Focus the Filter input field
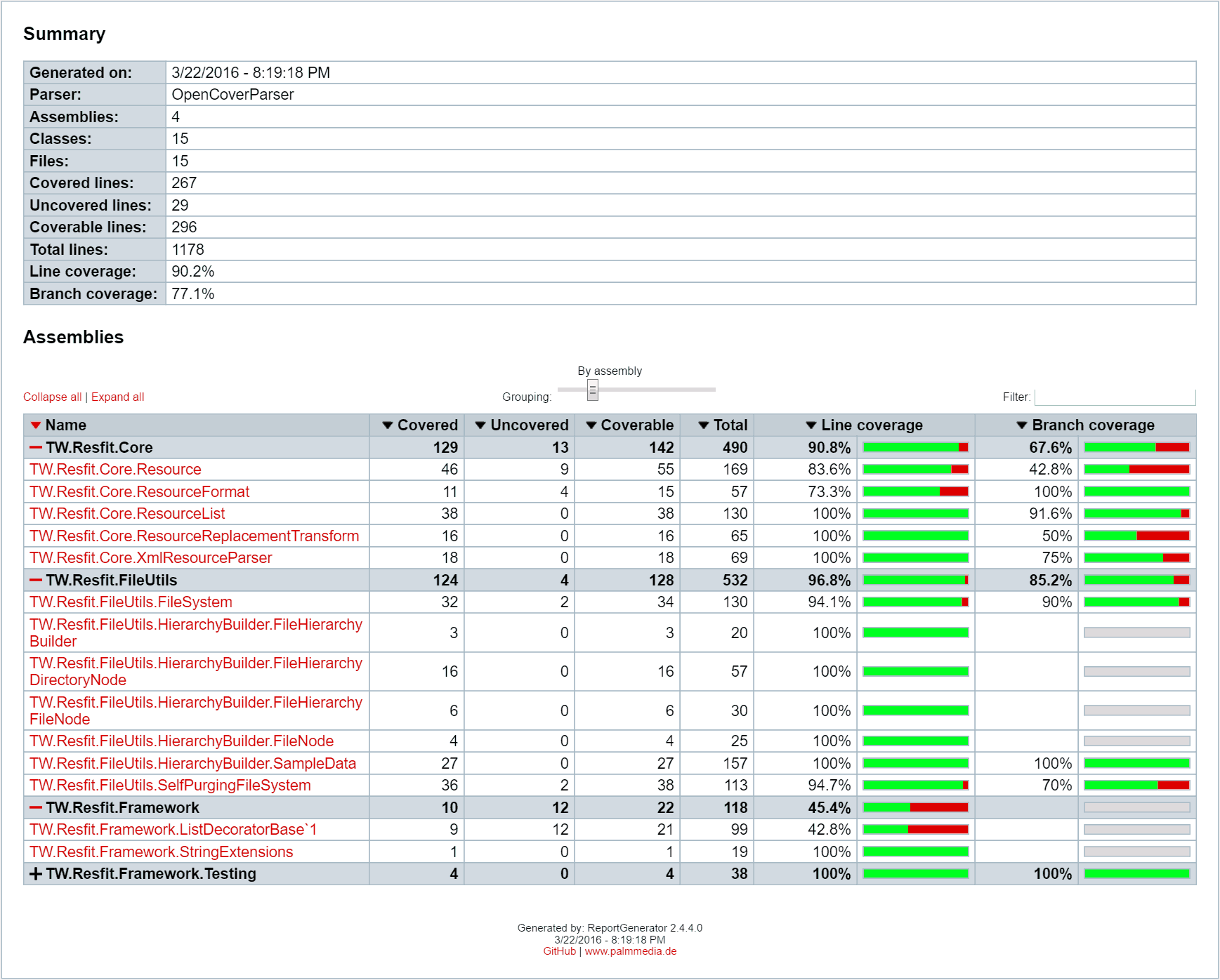Viewport: 1220px width, 980px height. coord(1115,397)
